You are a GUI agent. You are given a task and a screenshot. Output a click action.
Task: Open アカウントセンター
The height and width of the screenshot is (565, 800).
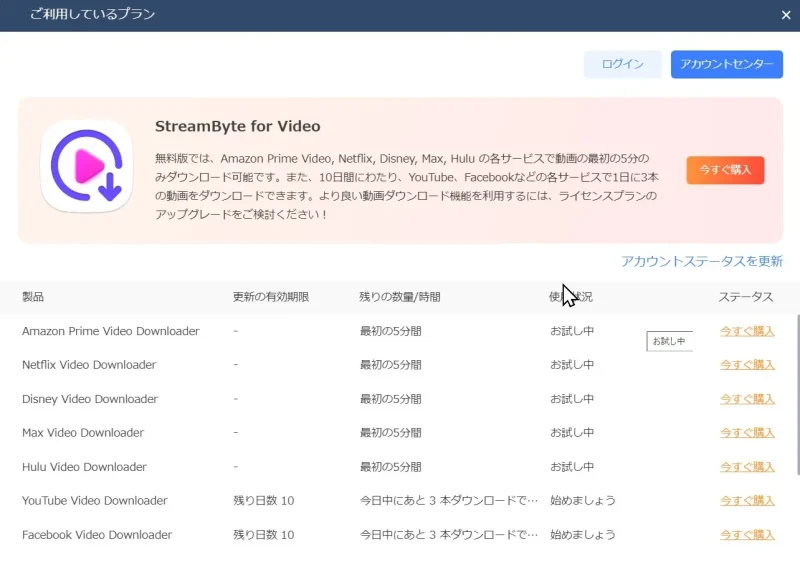(x=727, y=64)
